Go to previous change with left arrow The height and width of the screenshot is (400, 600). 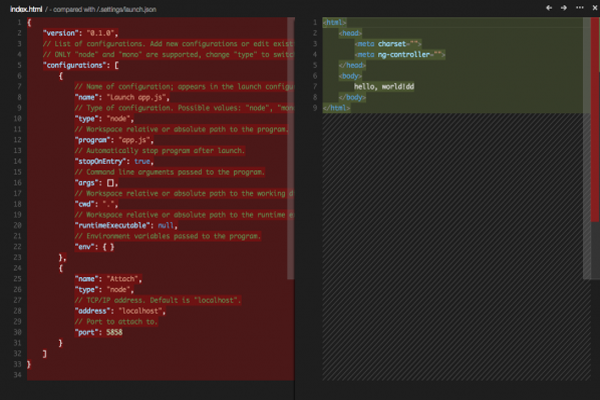point(549,8)
